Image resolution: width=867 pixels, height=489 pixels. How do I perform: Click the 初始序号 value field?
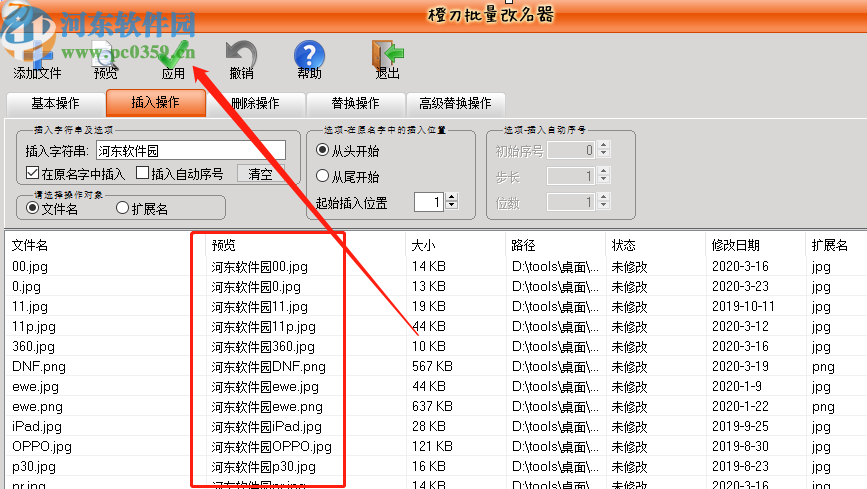pos(572,150)
